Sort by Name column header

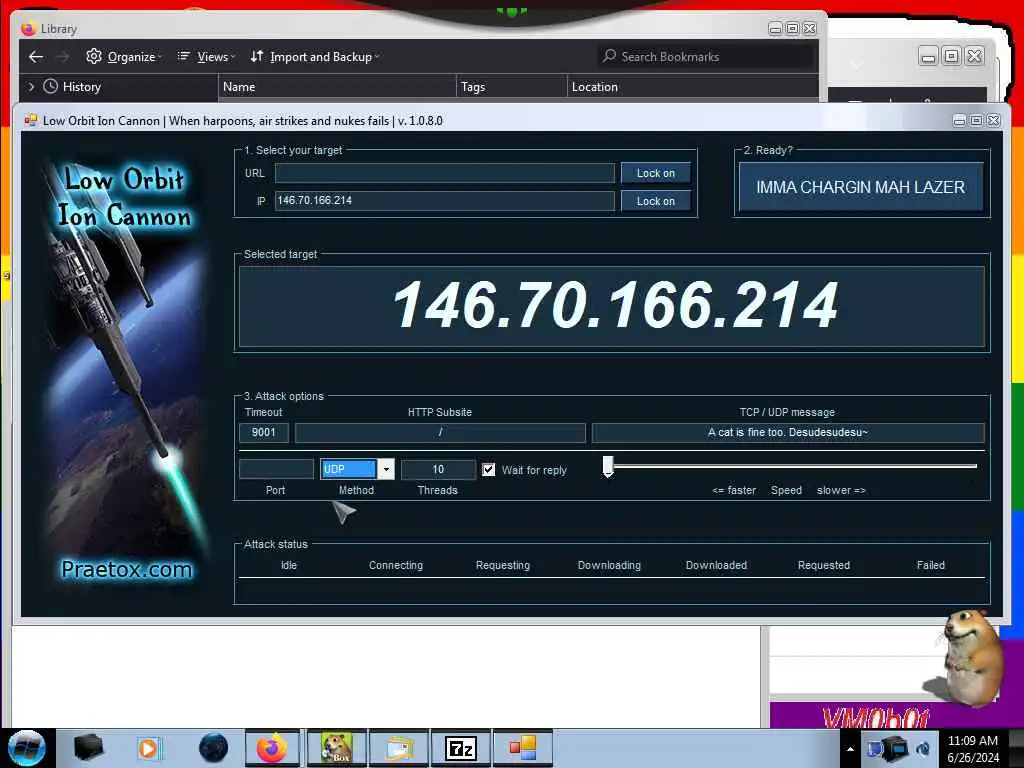point(336,87)
